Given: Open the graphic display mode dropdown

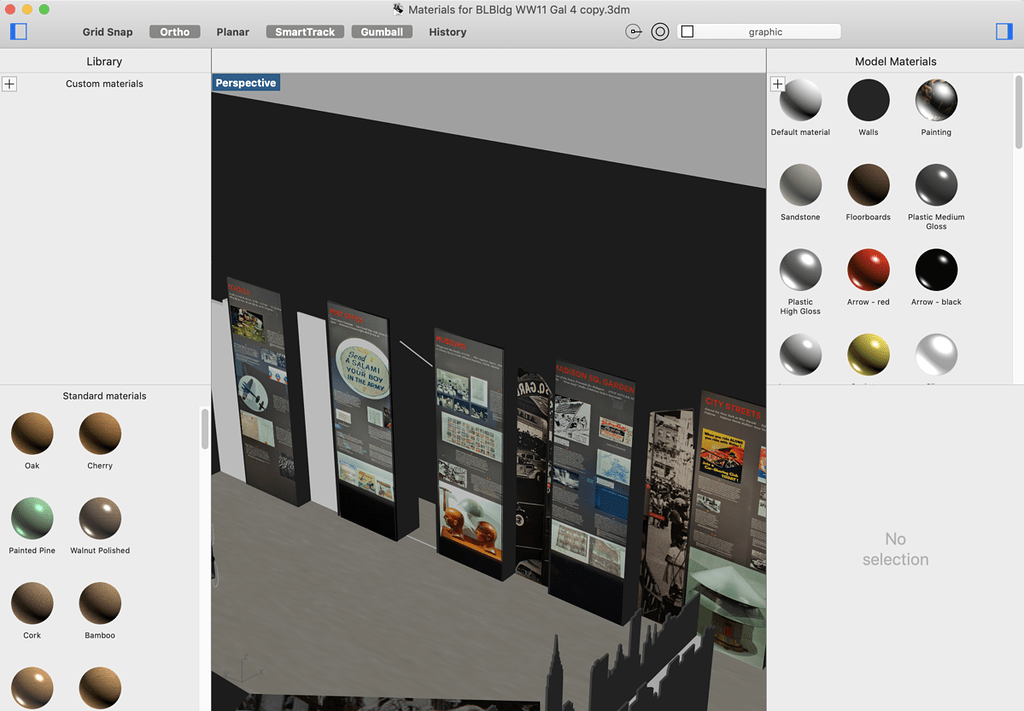Looking at the screenshot, I should point(760,31).
